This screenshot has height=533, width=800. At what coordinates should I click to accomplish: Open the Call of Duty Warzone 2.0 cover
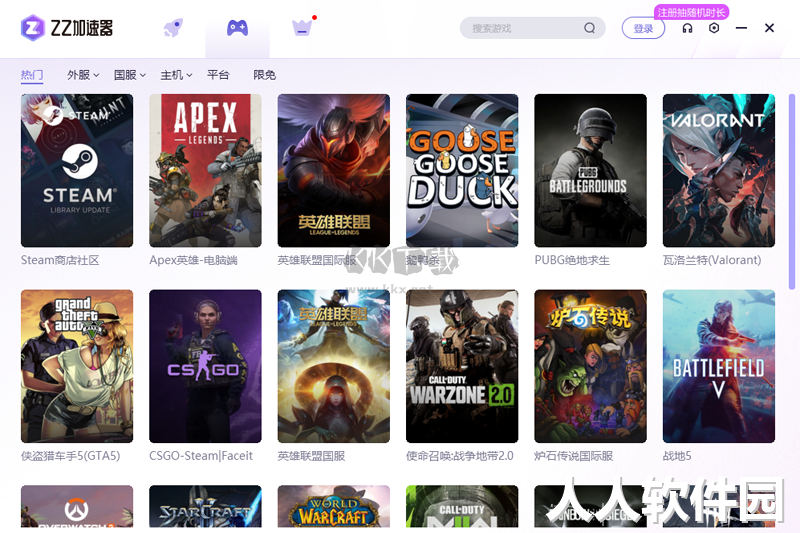tap(462, 366)
